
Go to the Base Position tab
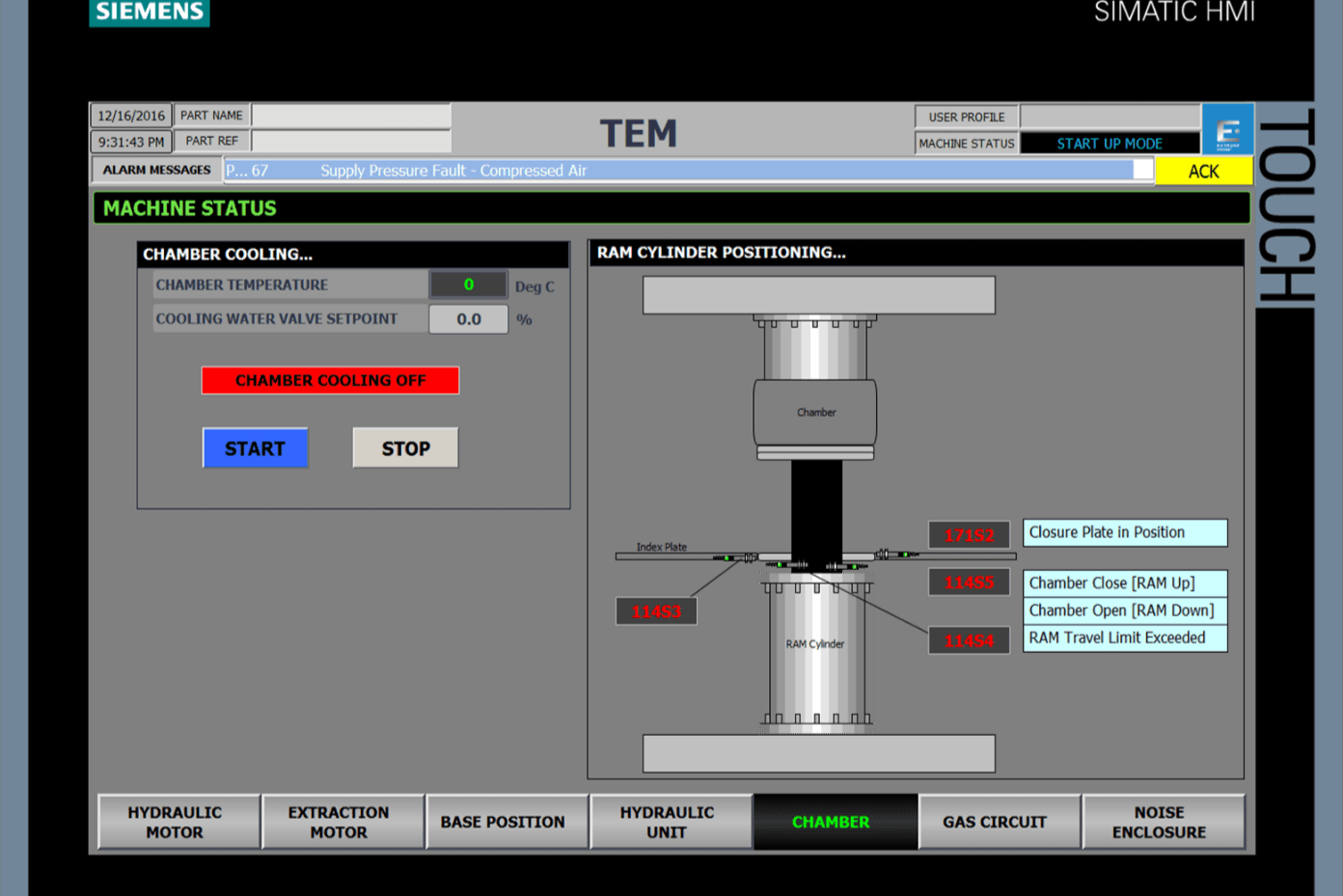tap(503, 822)
